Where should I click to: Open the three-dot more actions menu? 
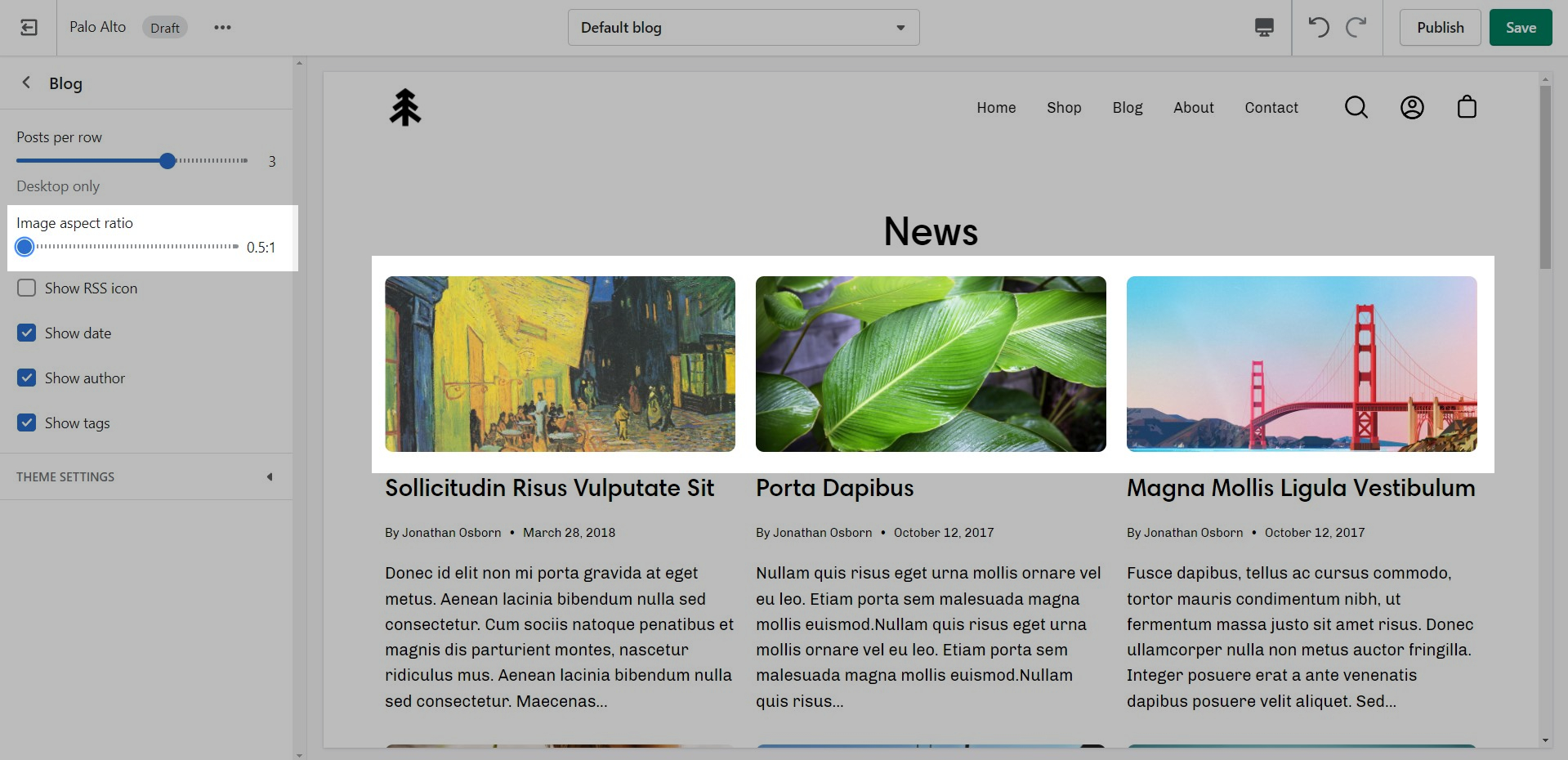(222, 28)
